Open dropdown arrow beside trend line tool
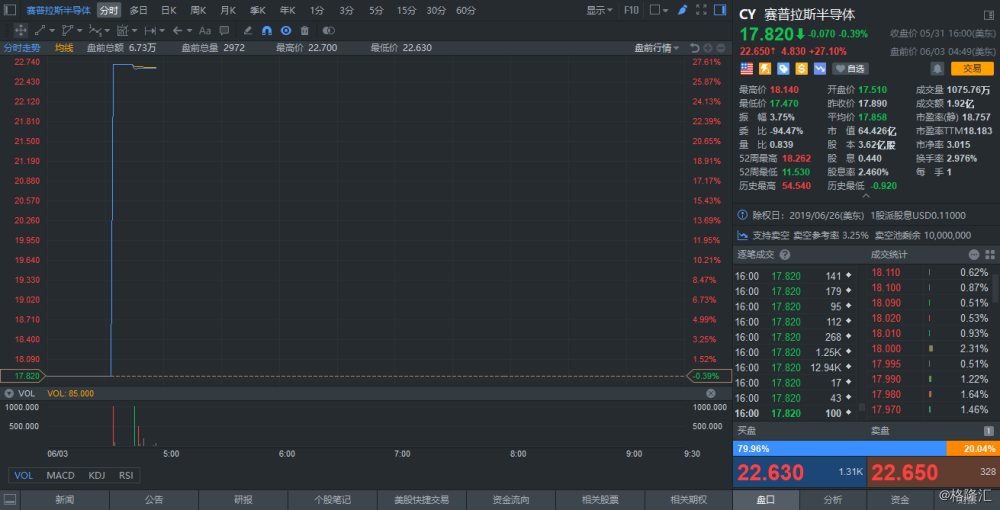This screenshot has width=1000, height=510. pos(52,30)
